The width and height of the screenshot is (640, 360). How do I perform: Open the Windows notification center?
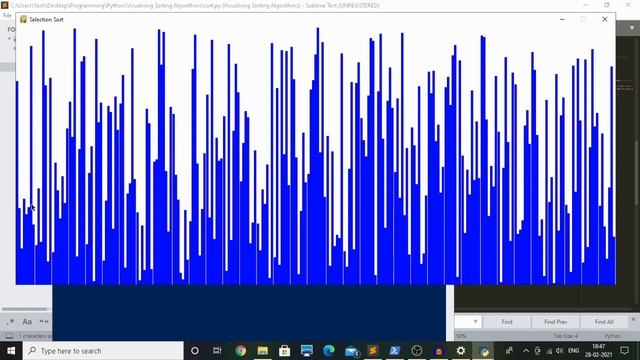624,351
